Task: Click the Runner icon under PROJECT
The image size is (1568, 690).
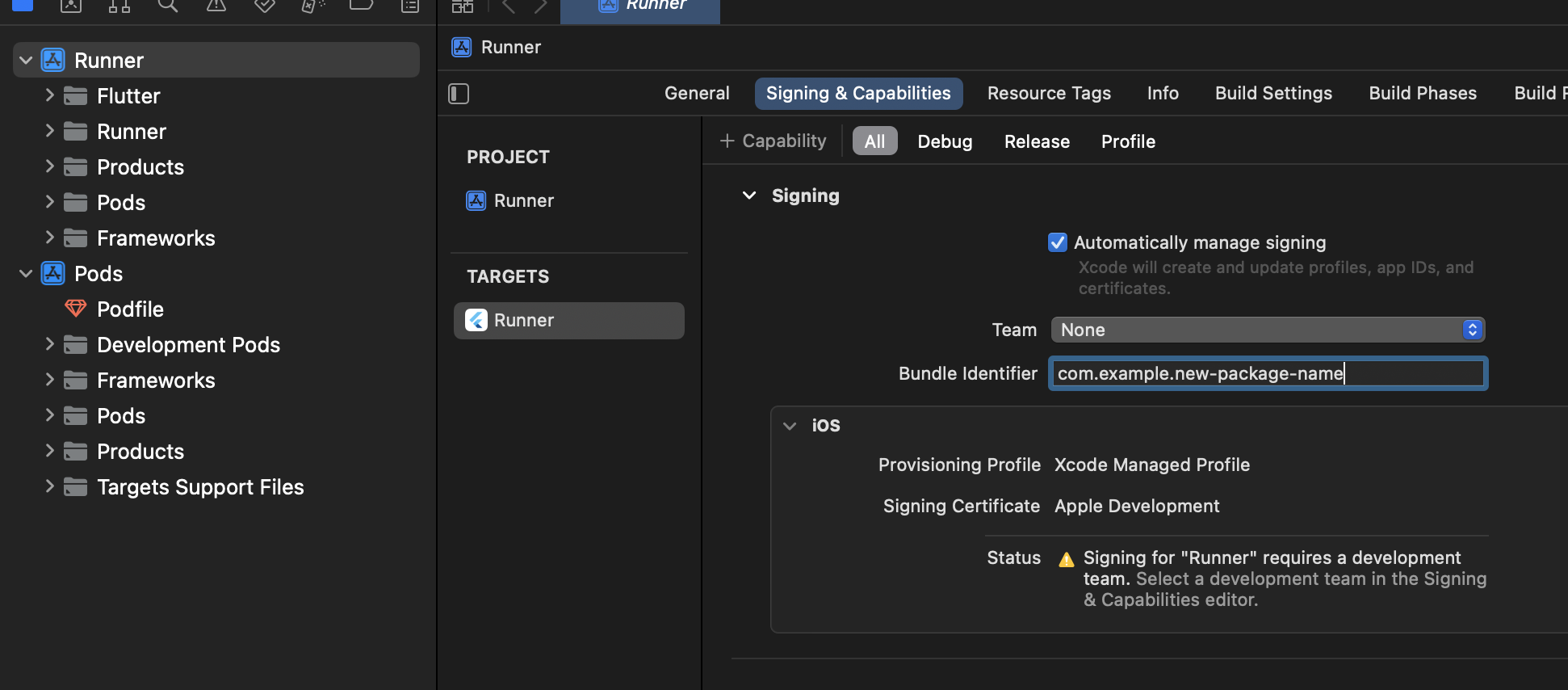Action: pyautogui.click(x=476, y=200)
